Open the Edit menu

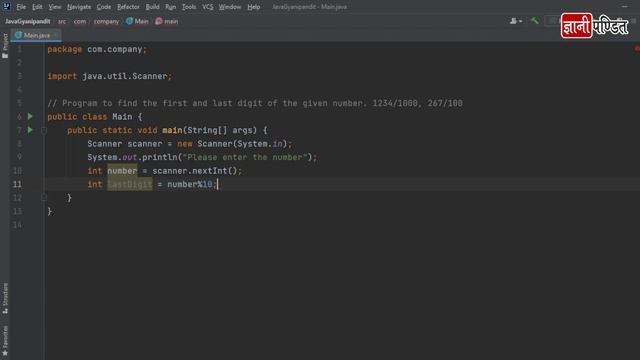pos(37,7)
